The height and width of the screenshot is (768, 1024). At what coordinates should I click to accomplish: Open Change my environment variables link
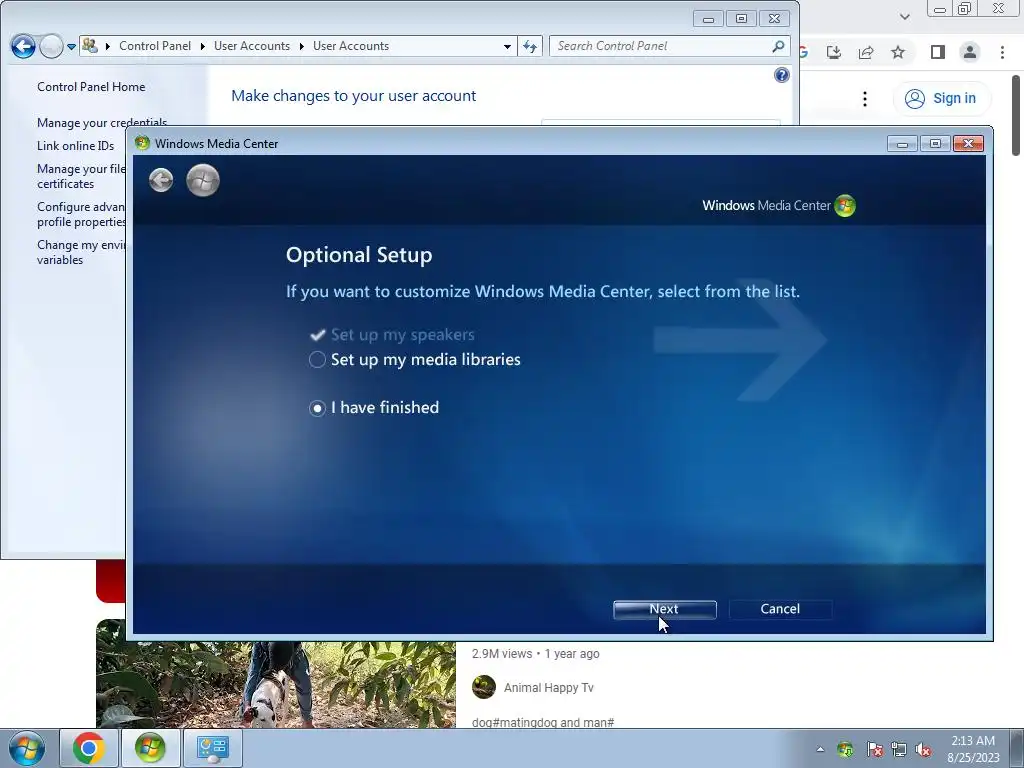pos(81,252)
